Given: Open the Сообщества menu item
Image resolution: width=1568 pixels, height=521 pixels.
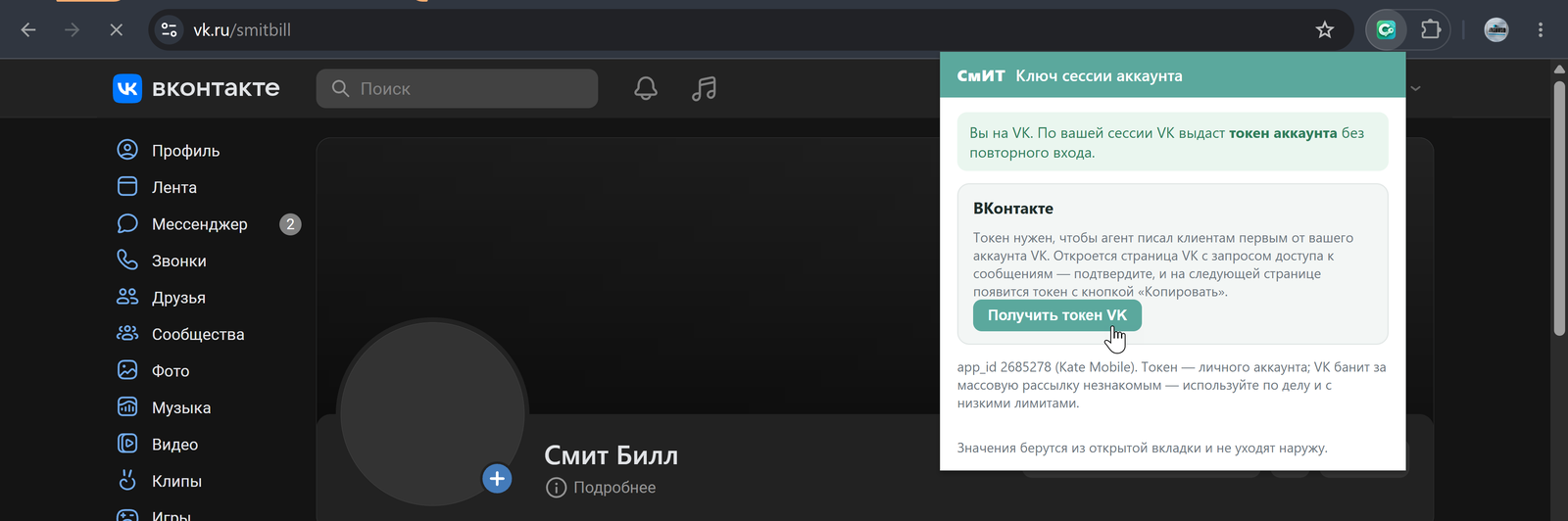Looking at the screenshot, I should coord(198,334).
